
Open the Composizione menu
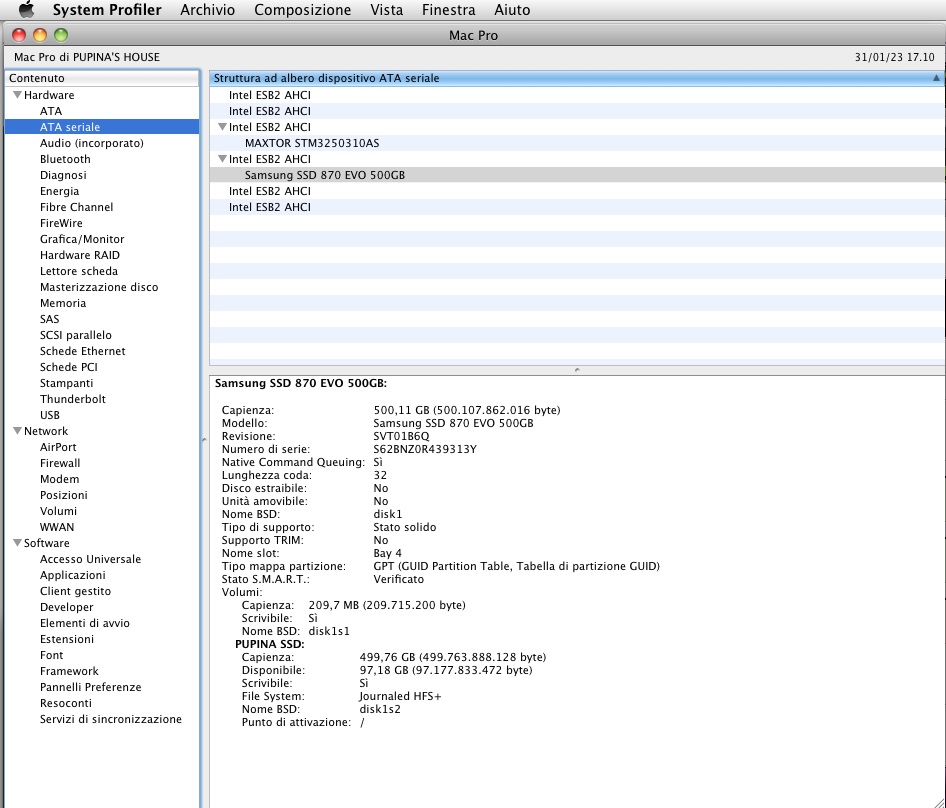(x=302, y=10)
